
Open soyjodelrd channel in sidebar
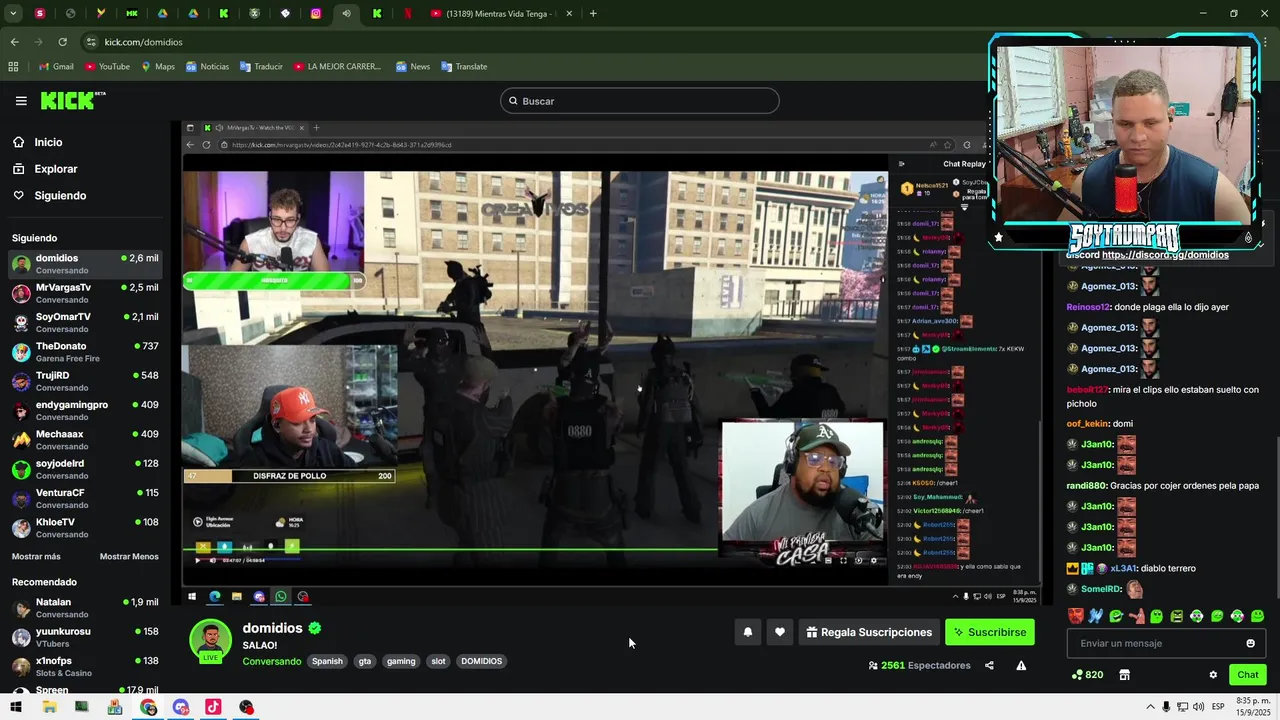(x=85, y=469)
